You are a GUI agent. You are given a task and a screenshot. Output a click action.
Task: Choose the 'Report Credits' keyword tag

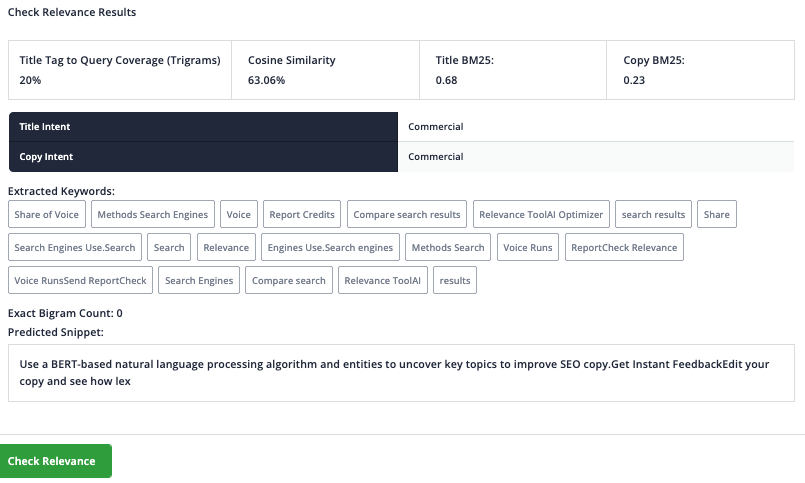[302, 214]
